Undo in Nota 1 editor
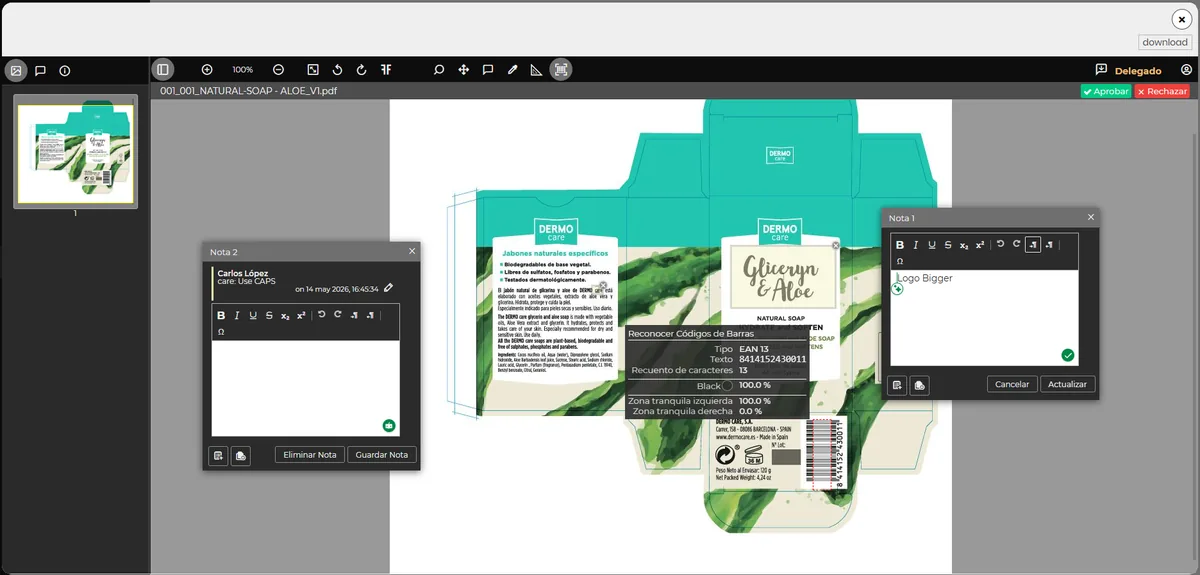Viewport: 1200px width, 575px height. tap(1000, 245)
